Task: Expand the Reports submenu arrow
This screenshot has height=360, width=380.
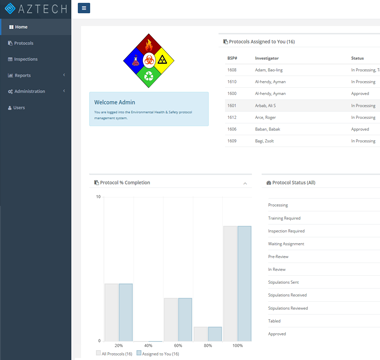Action: pos(64,75)
